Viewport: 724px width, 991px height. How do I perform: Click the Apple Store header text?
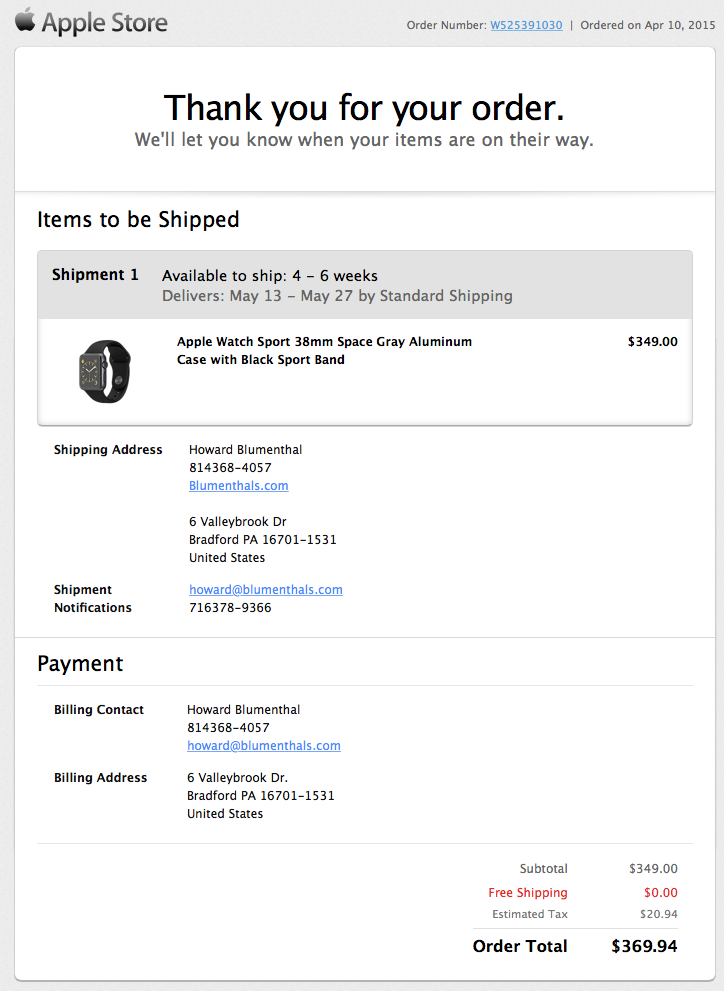point(104,23)
